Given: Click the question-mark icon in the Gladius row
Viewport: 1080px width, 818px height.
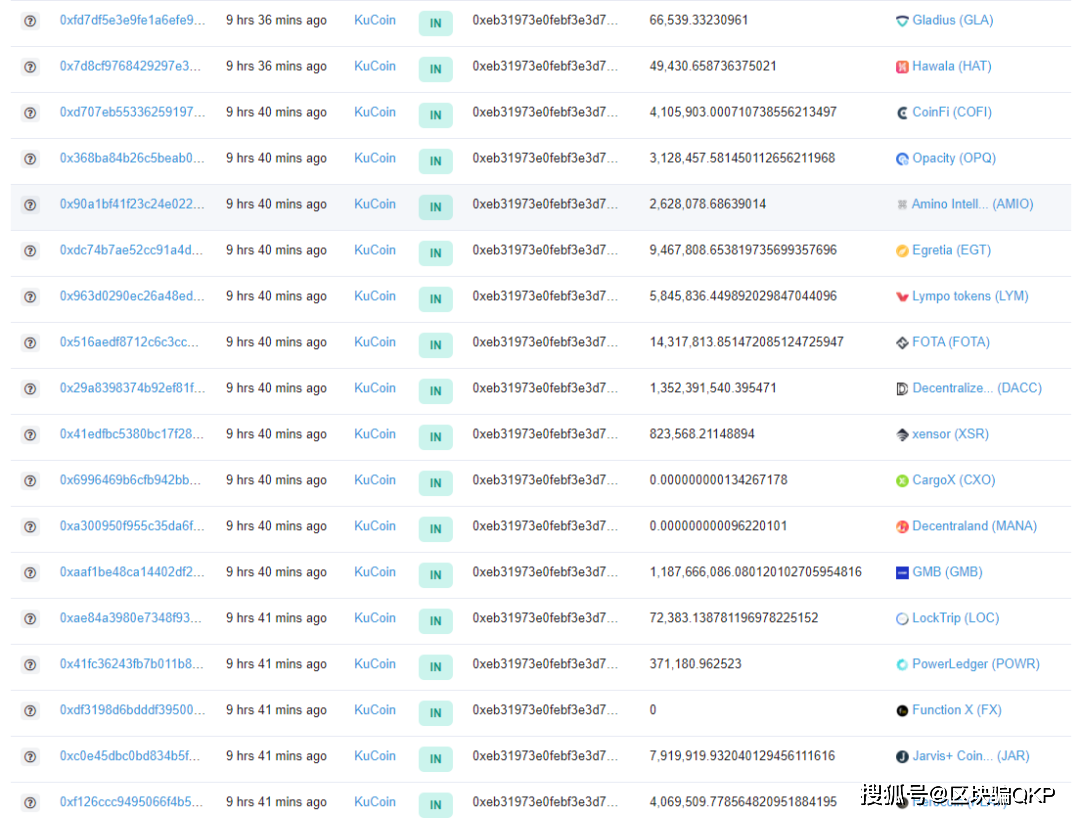Looking at the screenshot, I should (30, 21).
